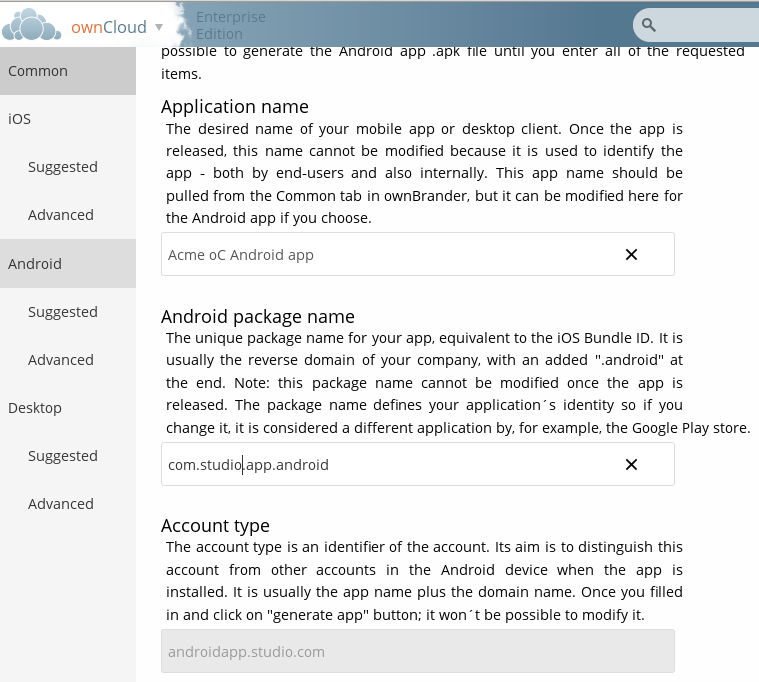The image size is (759, 682).
Task: Clear the Application name field with X
Action: point(631,255)
